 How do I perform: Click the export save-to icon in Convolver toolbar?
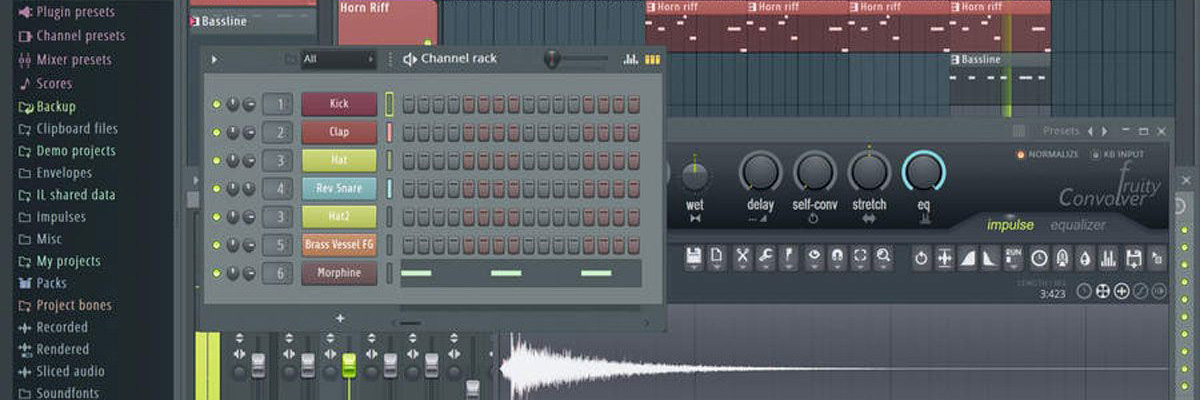pyautogui.click(x=1133, y=258)
